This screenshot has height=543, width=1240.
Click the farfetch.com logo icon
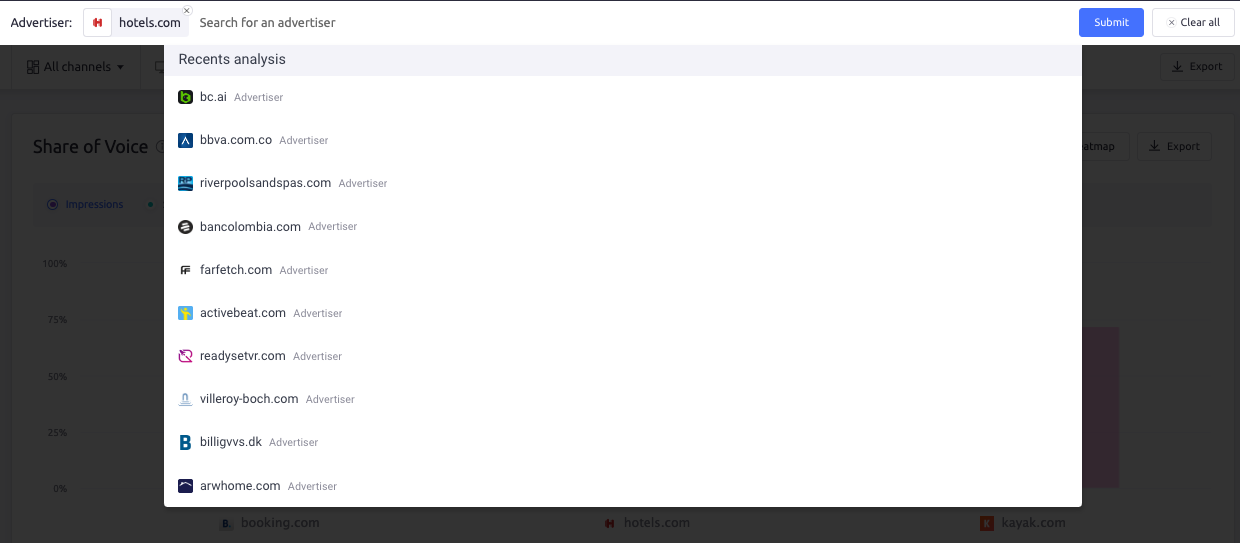pyautogui.click(x=185, y=270)
